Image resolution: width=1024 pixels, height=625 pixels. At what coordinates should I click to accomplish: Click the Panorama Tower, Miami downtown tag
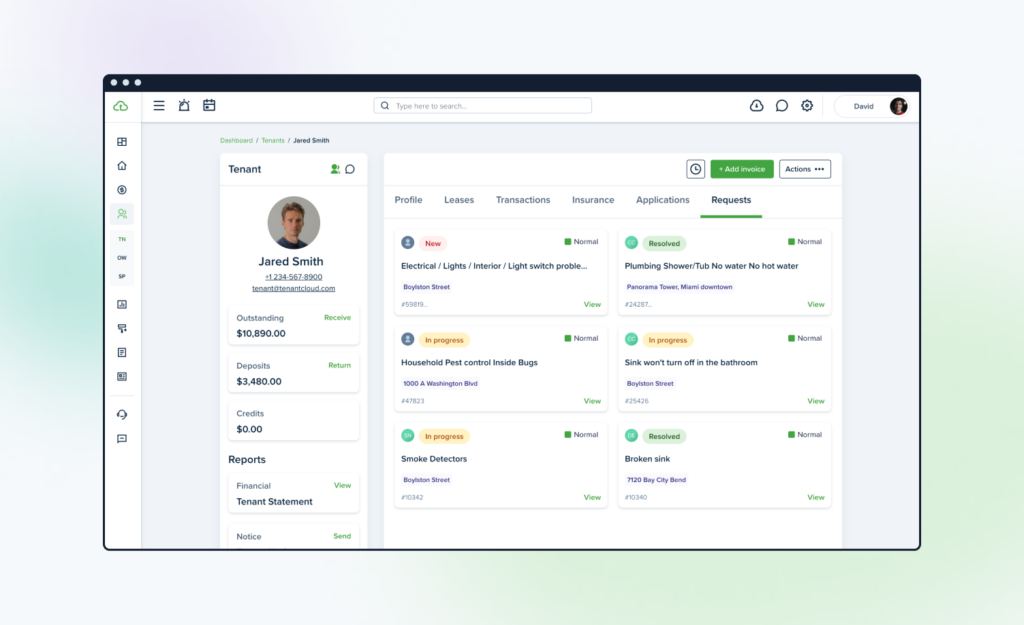point(679,287)
